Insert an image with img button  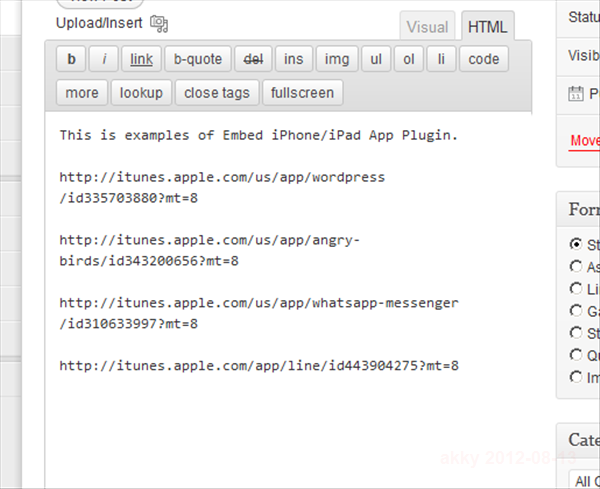337,59
